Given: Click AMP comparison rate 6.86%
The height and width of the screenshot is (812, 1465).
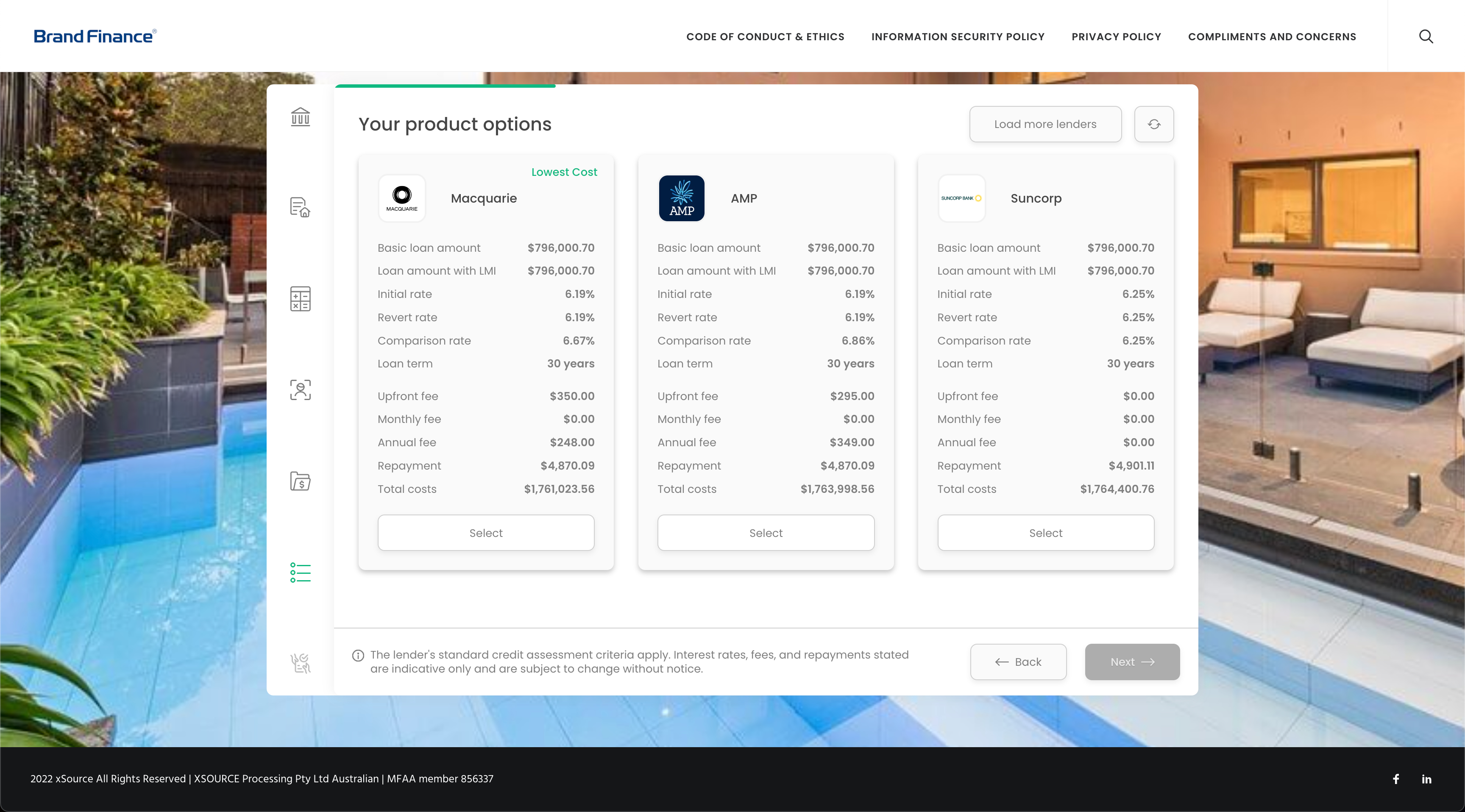Looking at the screenshot, I should [858, 341].
